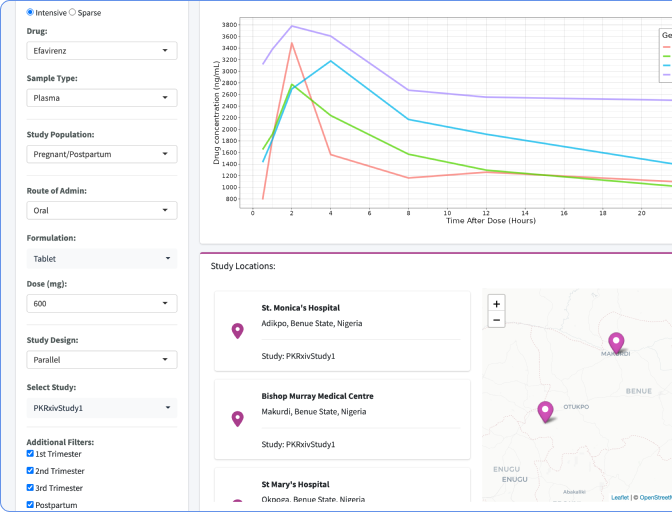This screenshot has height=512, width=672.
Task: Open the Drug dropdown showing Efavirenz
Action: (102, 51)
